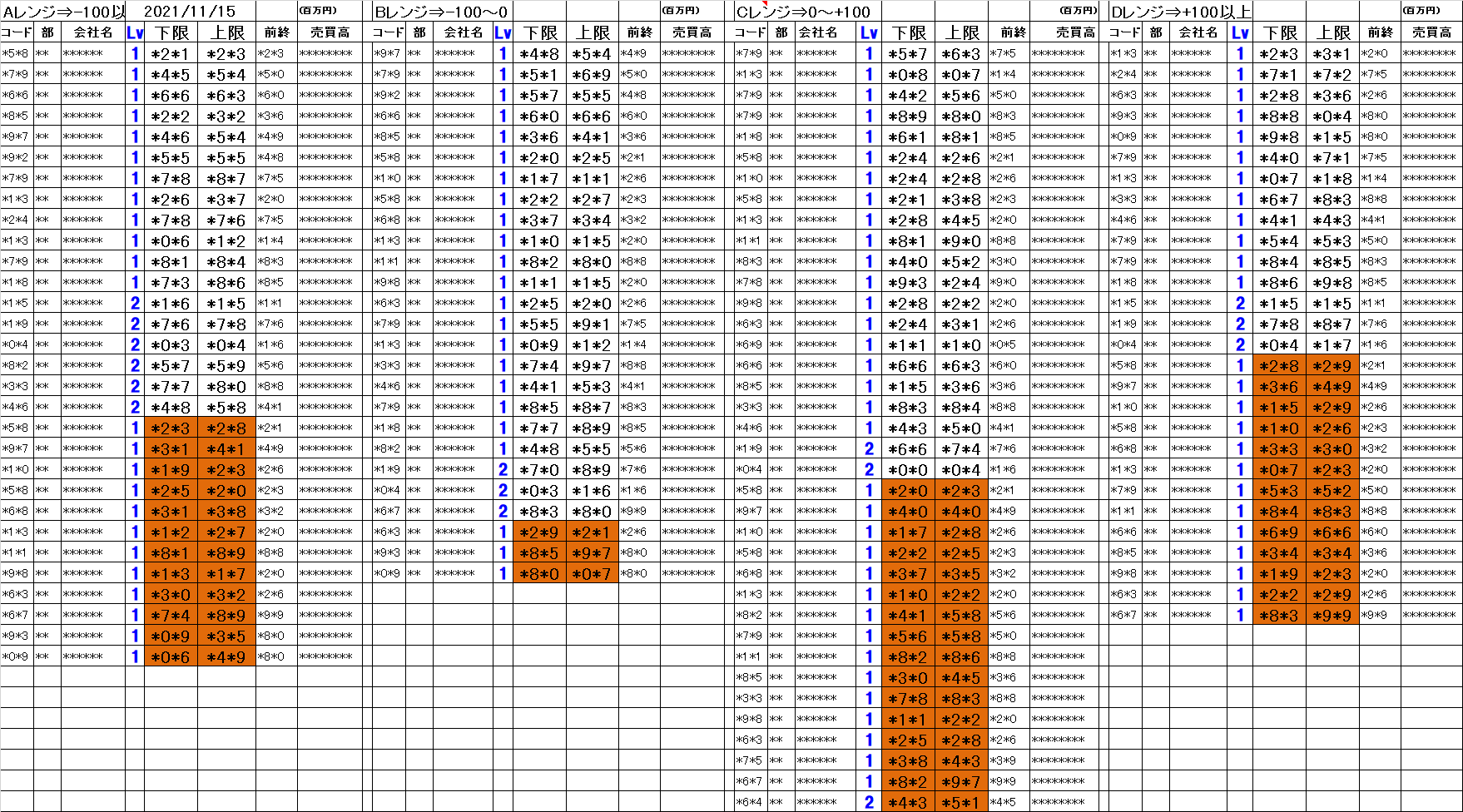Select orange Bレンジ 下限 cell *8*0
1463x812 pixels.
(539, 573)
